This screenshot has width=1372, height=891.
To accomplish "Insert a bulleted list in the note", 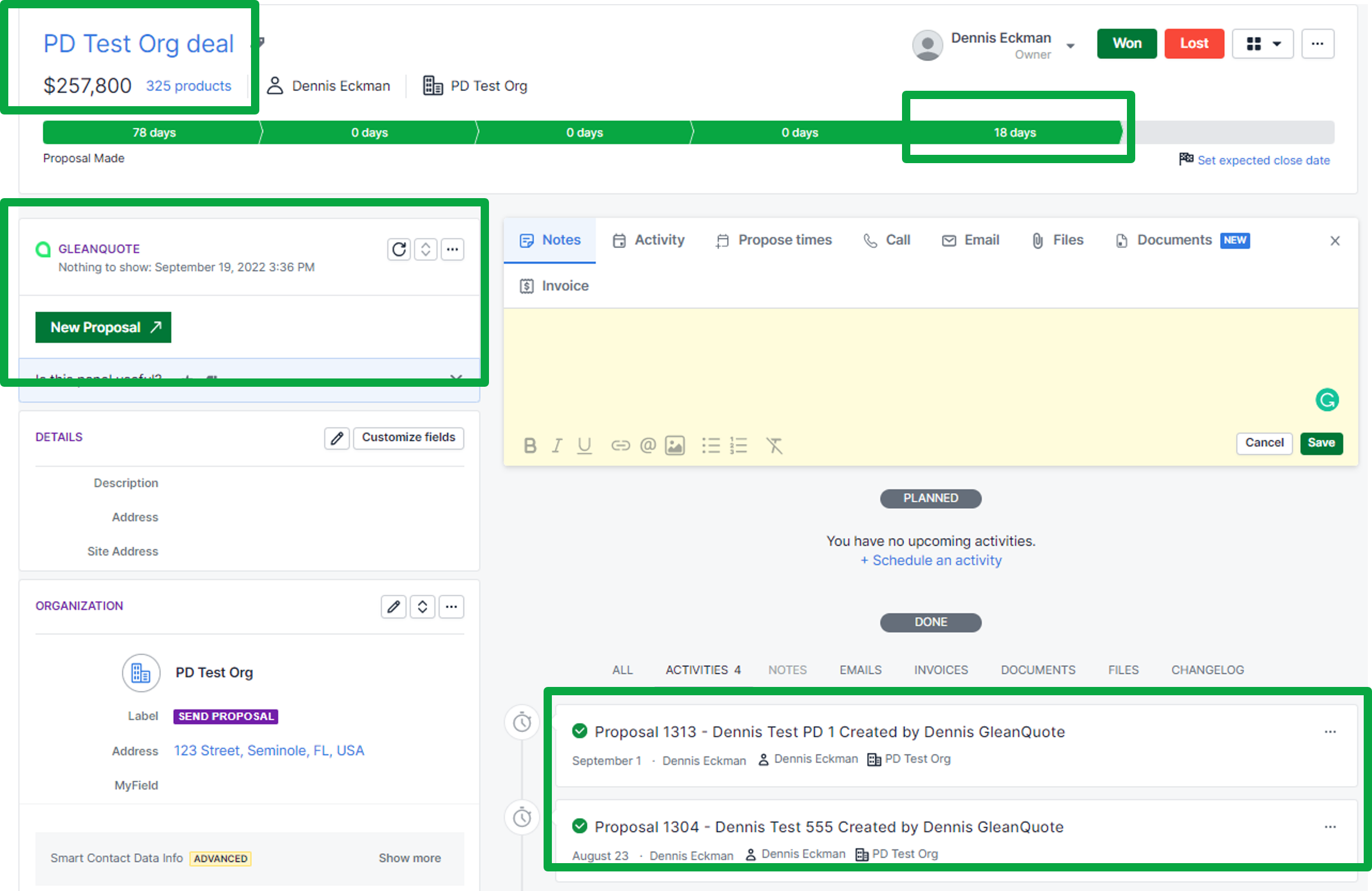I will [x=710, y=445].
